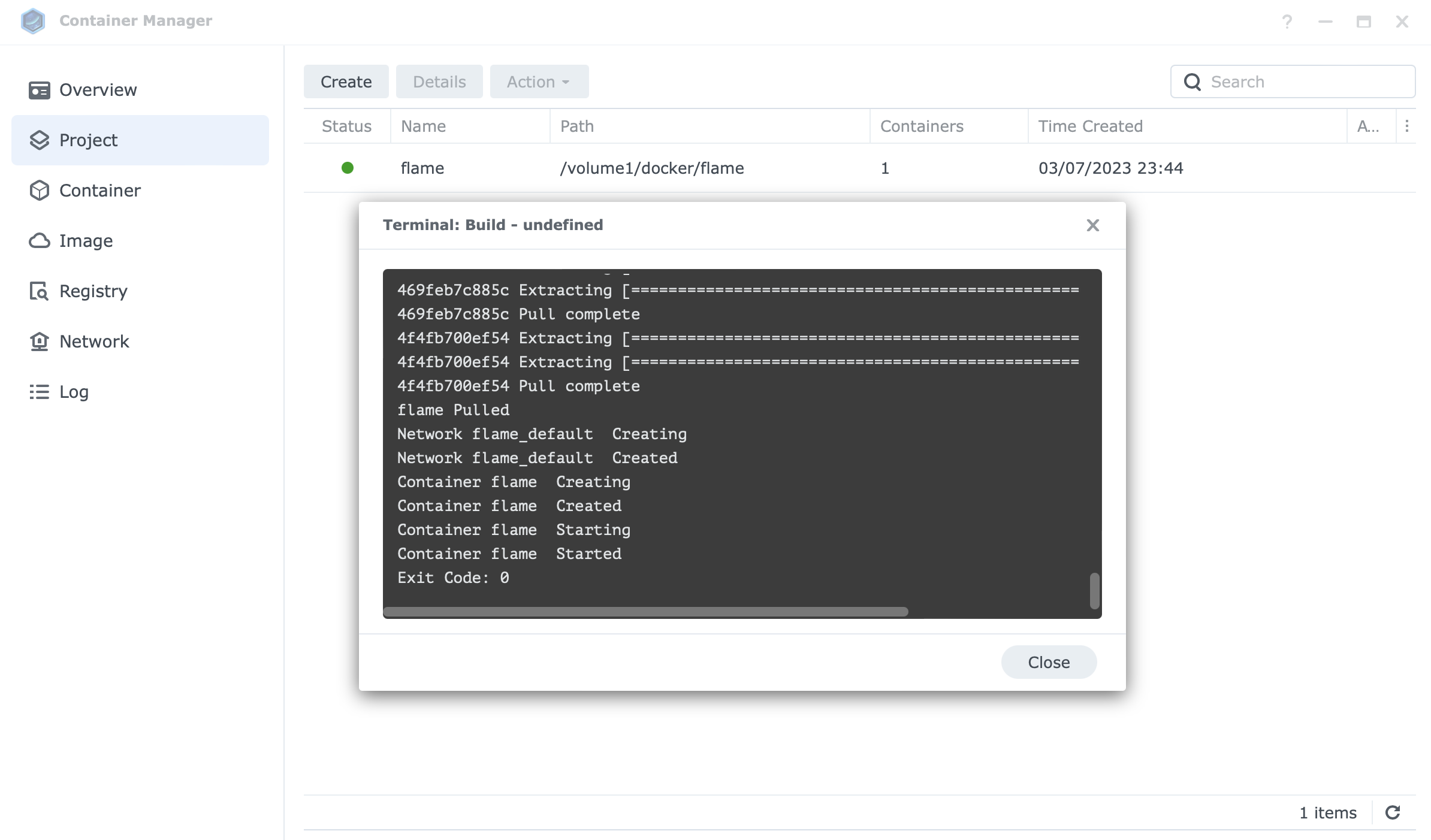Click the green status dot for flame

[348, 168]
